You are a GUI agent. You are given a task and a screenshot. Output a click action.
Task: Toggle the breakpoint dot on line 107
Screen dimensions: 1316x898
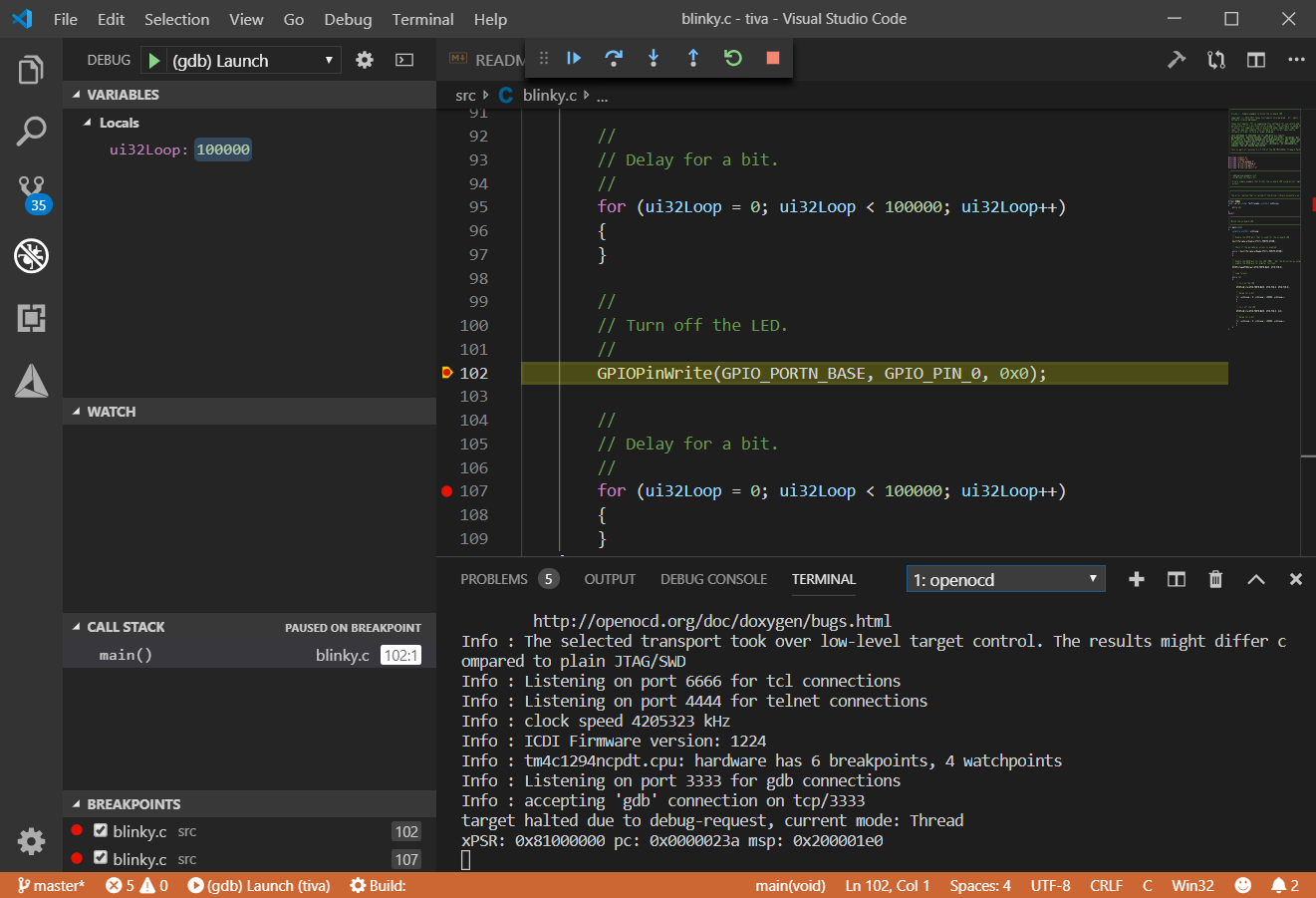click(x=447, y=491)
